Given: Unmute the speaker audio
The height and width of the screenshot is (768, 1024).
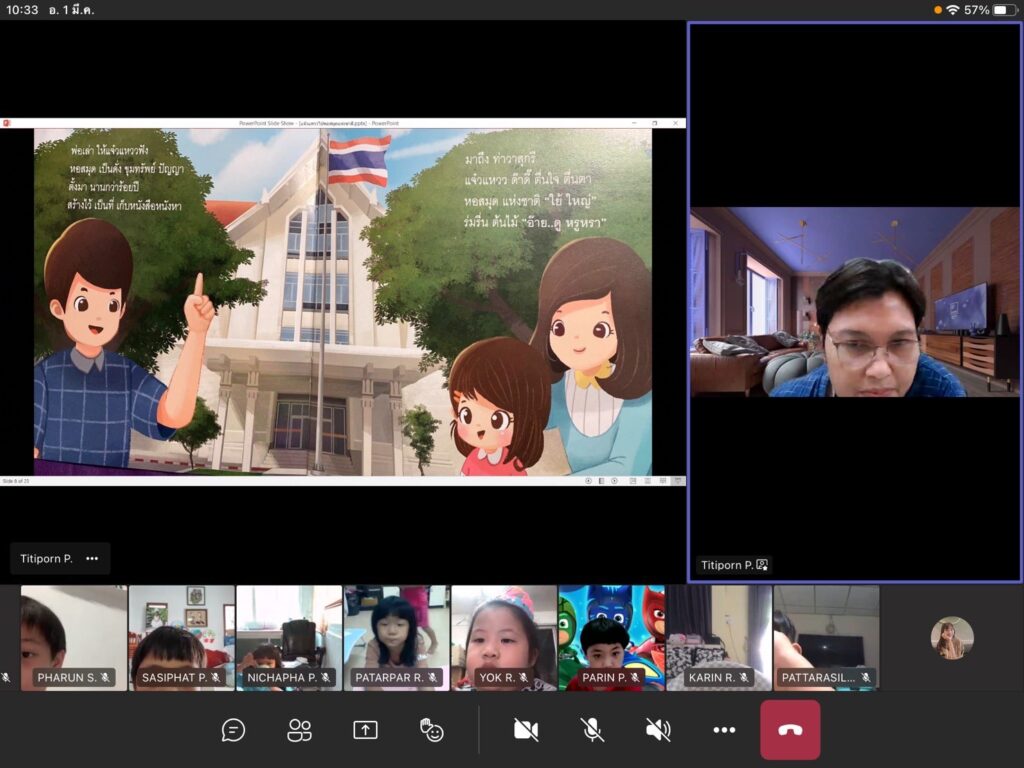Looking at the screenshot, I should pyautogui.click(x=658, y=730).
